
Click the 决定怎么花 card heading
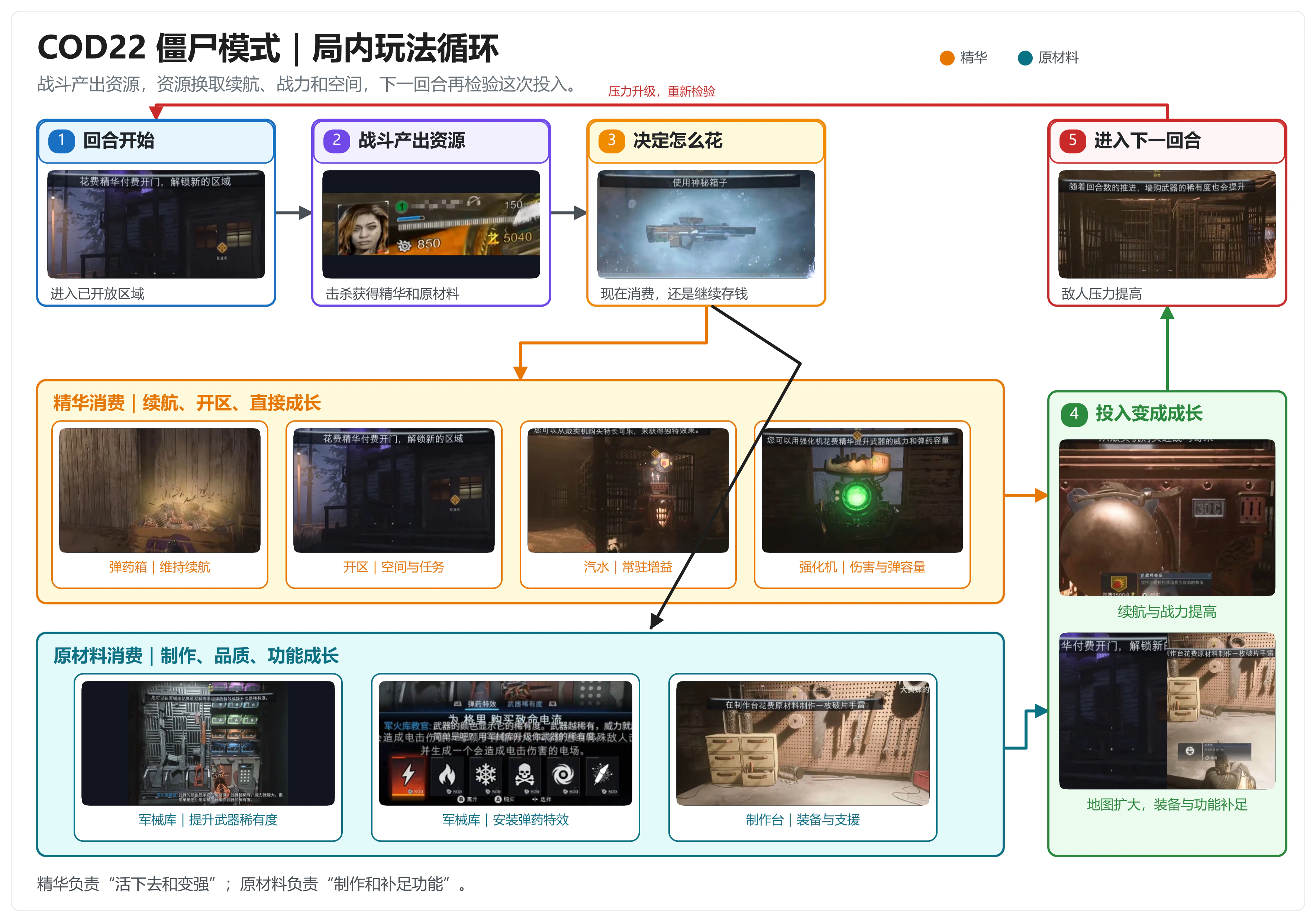click(x=677, y=141)
